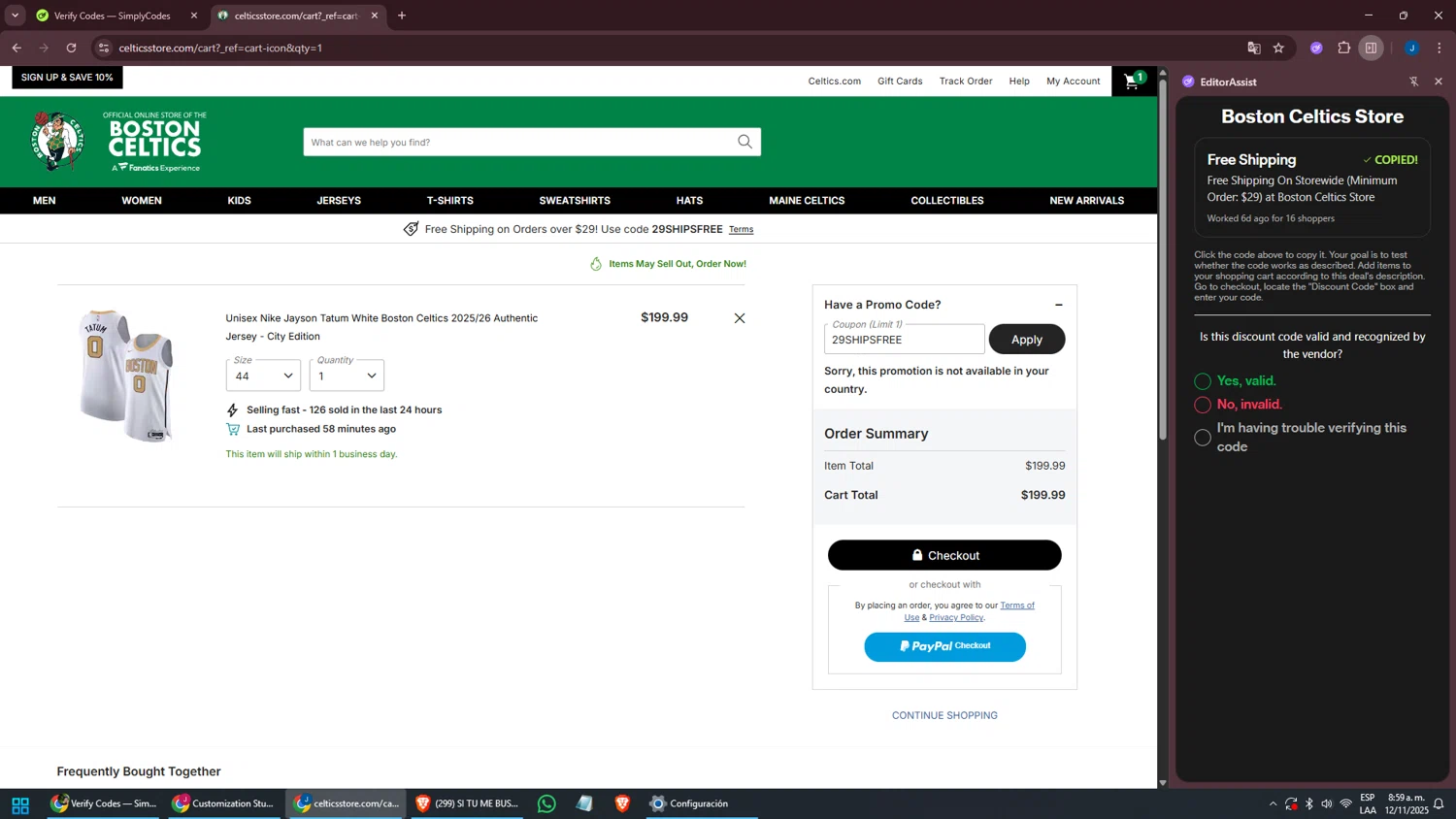Open the Chrome three-dot menu
The width and height of the screenshot is (1456, 819).
pyautogui.click(x=1439, y=48)
